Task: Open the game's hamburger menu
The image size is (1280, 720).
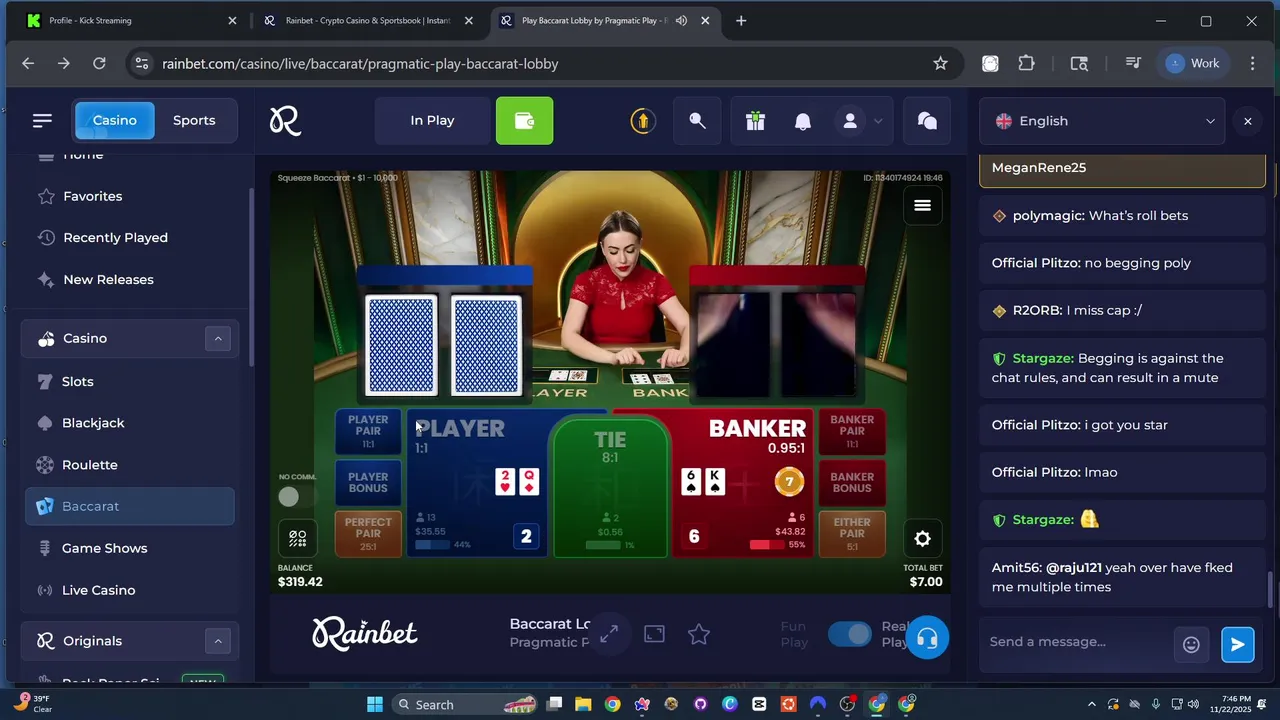Action: click(x=922, y=206)
